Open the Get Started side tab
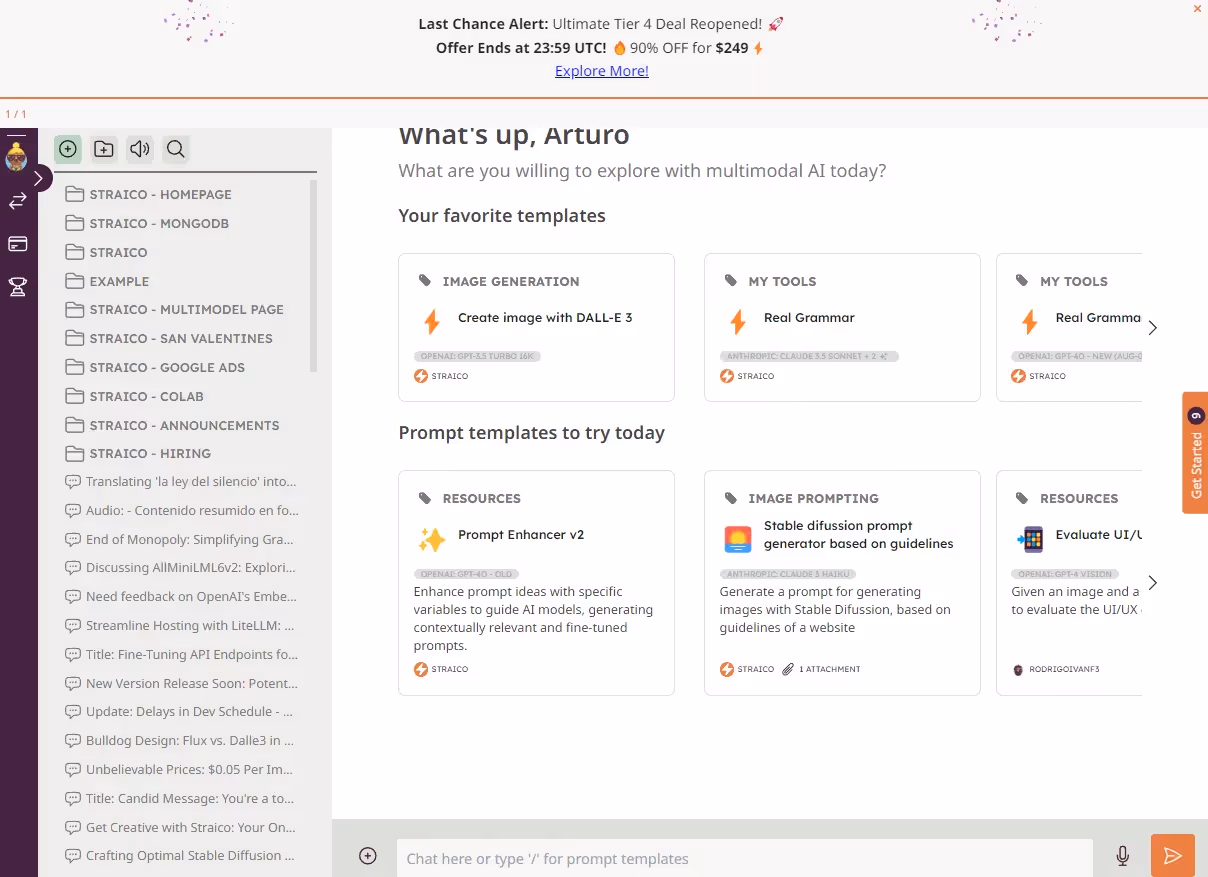This screenshot has width=1208, height=877. coord(1195,452)
